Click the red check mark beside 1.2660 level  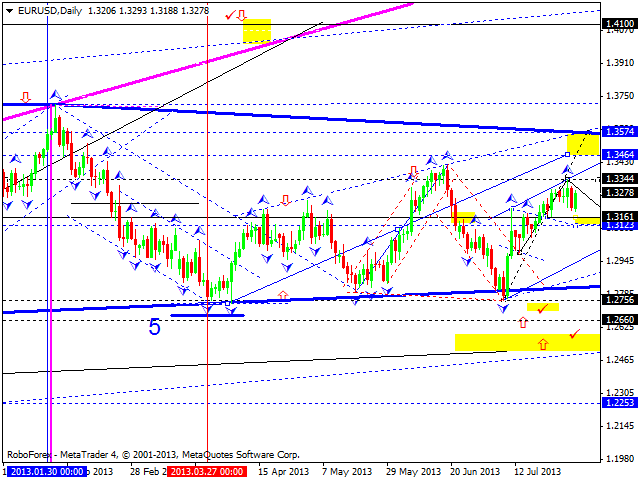(x=542, y=309)
